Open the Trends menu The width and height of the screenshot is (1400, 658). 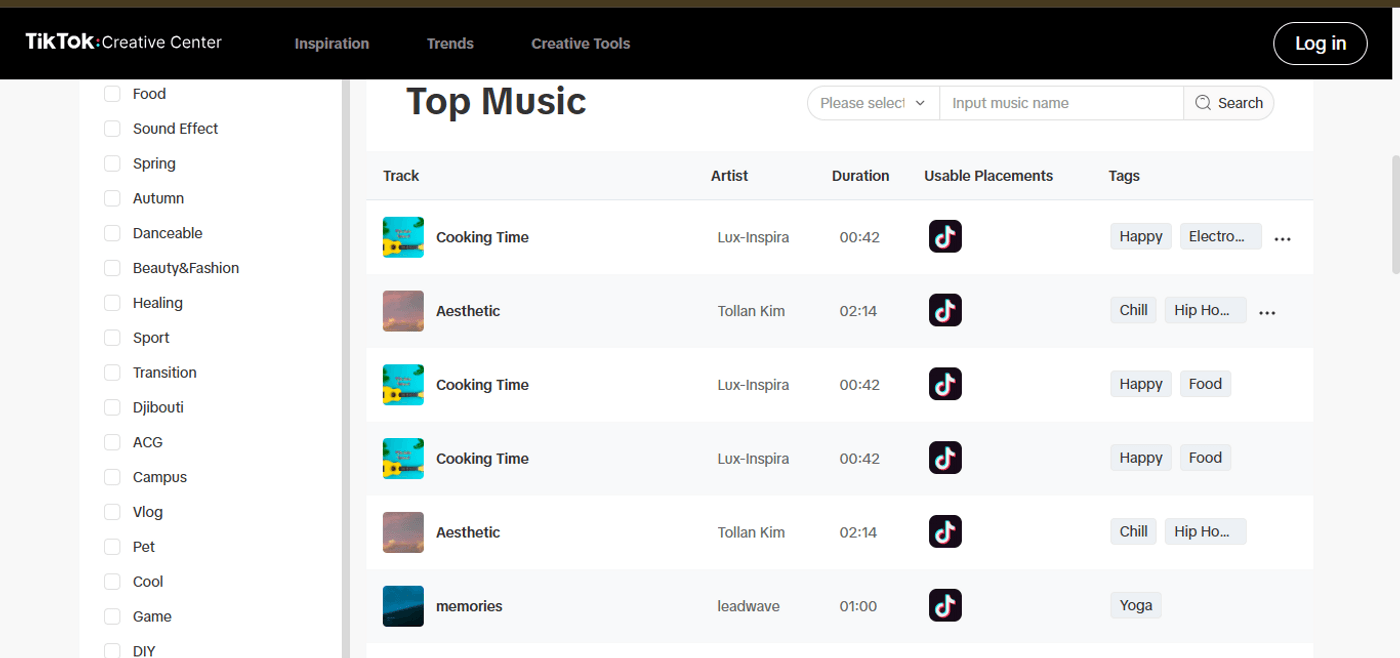point(450,43)
